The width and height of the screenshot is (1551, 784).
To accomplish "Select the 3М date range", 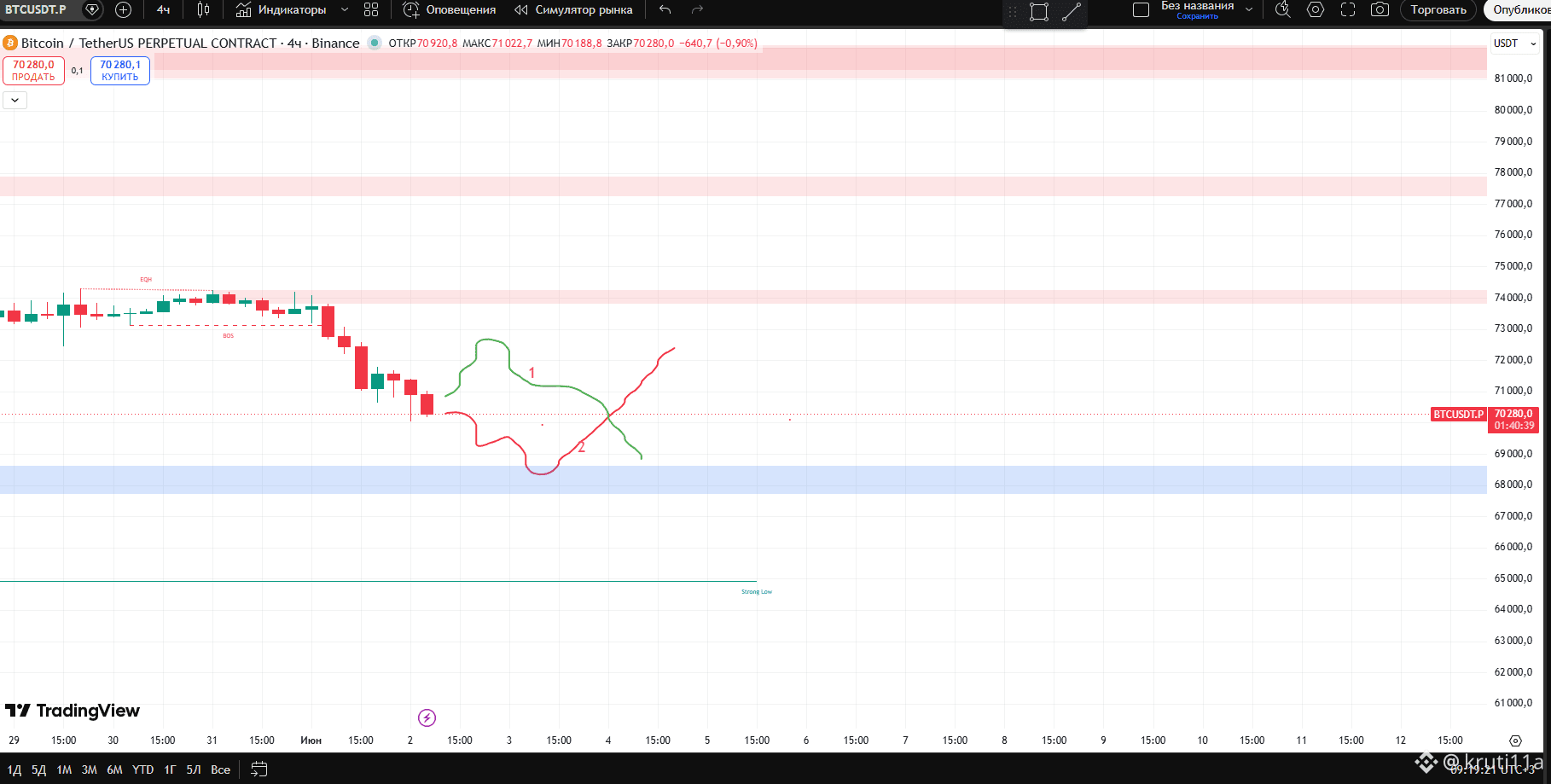I will (90, 769).
